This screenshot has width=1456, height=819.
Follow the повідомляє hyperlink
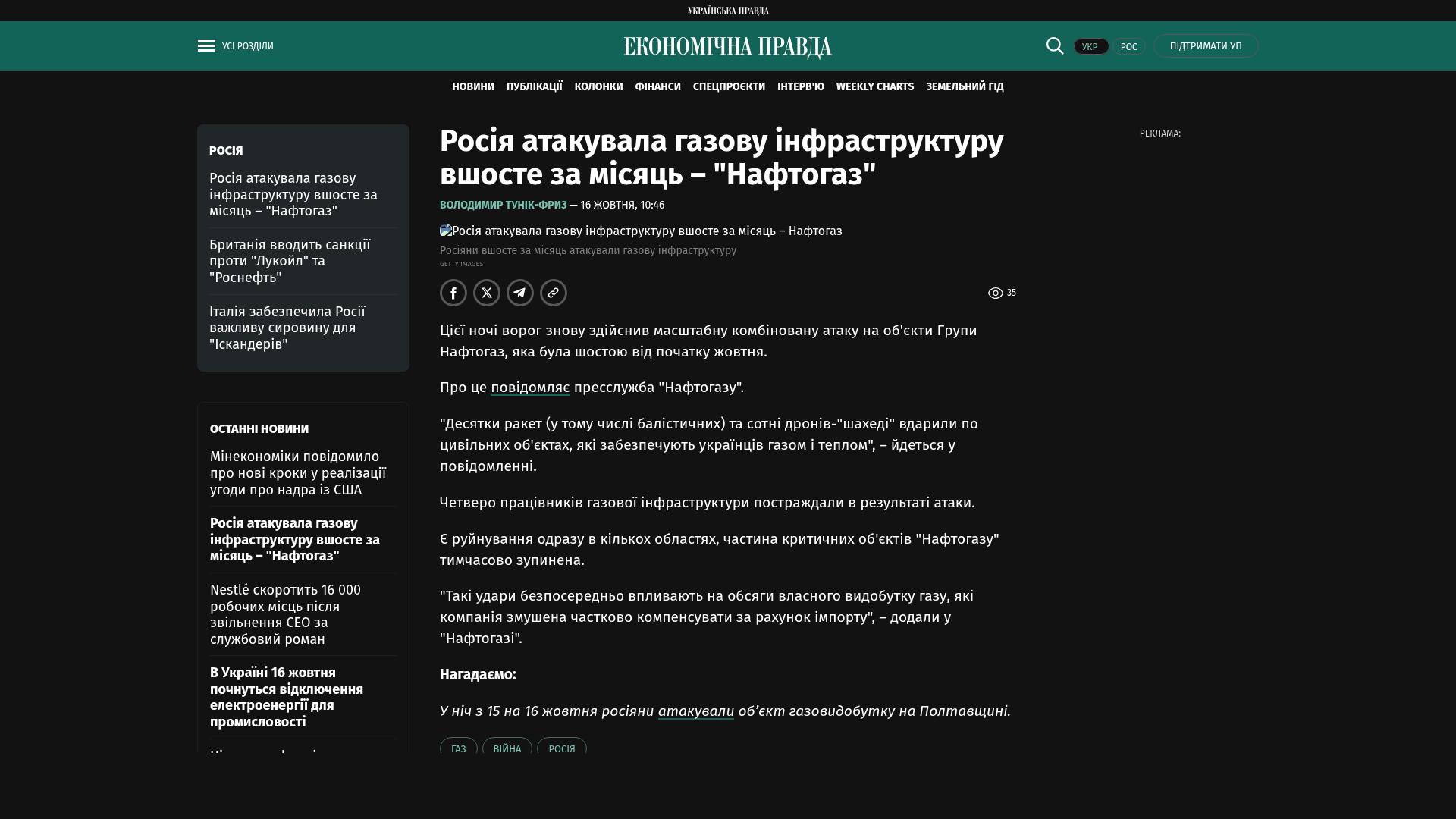pyautogui.click(x=530, y=388)
